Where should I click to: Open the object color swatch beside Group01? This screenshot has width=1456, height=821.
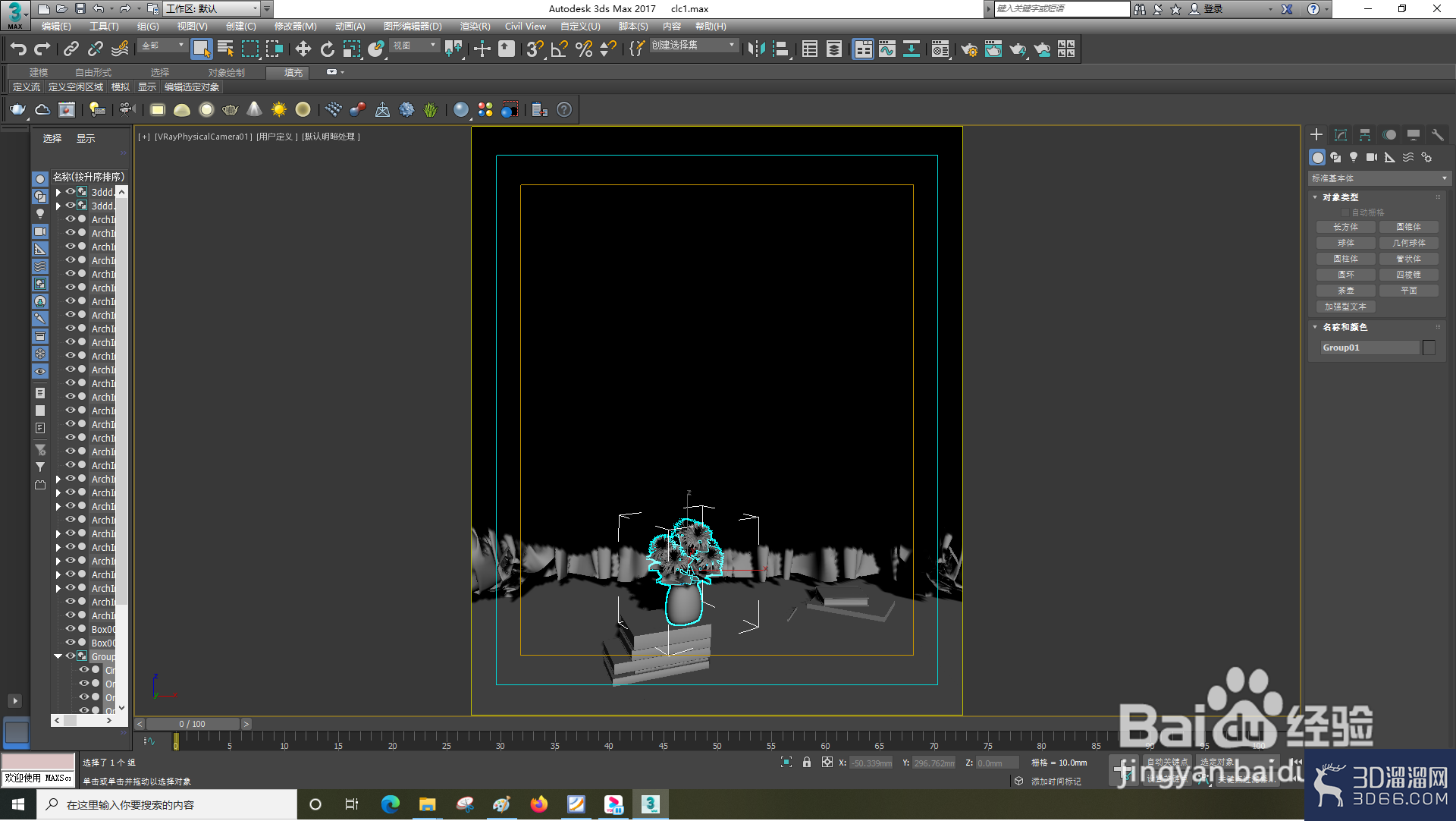pyautogui.click(x=1429, y=348)
